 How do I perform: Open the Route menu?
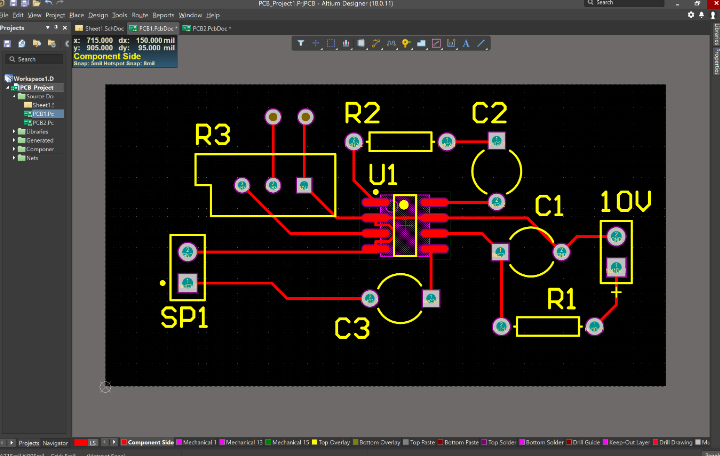[x=139, y=16]
